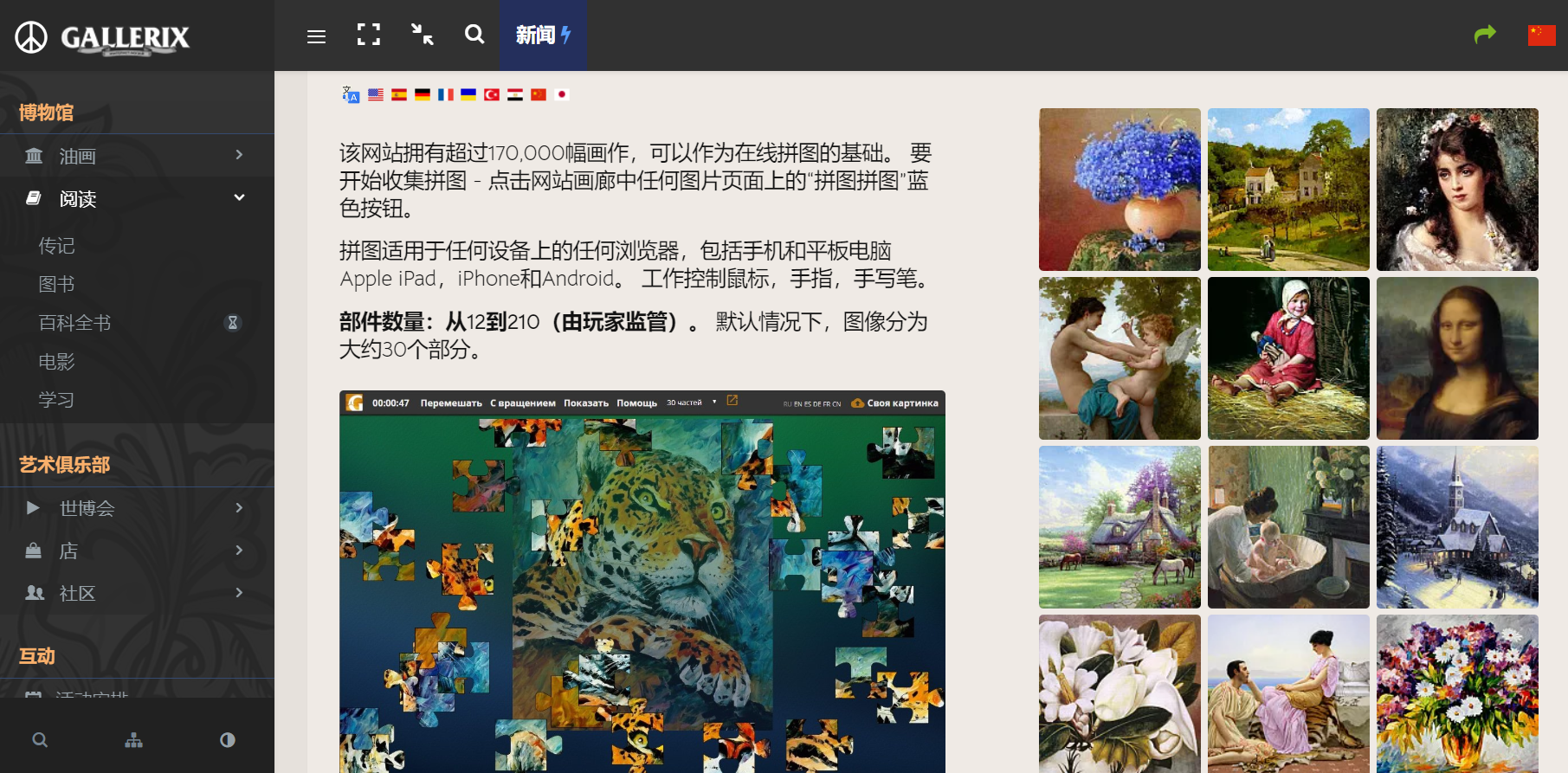The width and height of the screenshot is (1568, 773).
Task: Open the 新闻 news tab
Action: pos(543,35)
